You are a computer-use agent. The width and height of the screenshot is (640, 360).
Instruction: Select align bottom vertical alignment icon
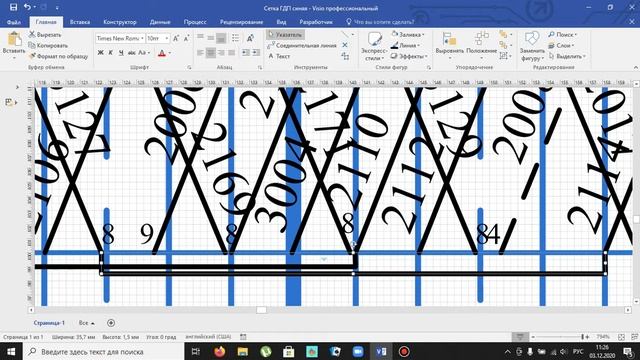point(221,38)
